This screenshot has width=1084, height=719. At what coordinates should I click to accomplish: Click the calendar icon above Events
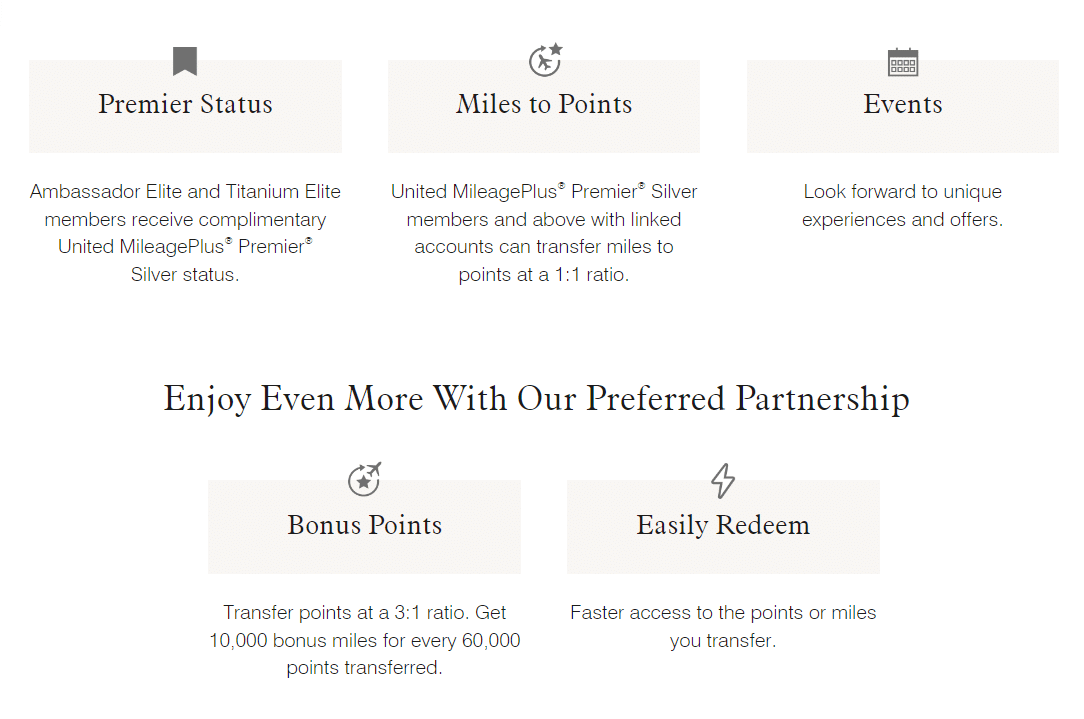903,62
